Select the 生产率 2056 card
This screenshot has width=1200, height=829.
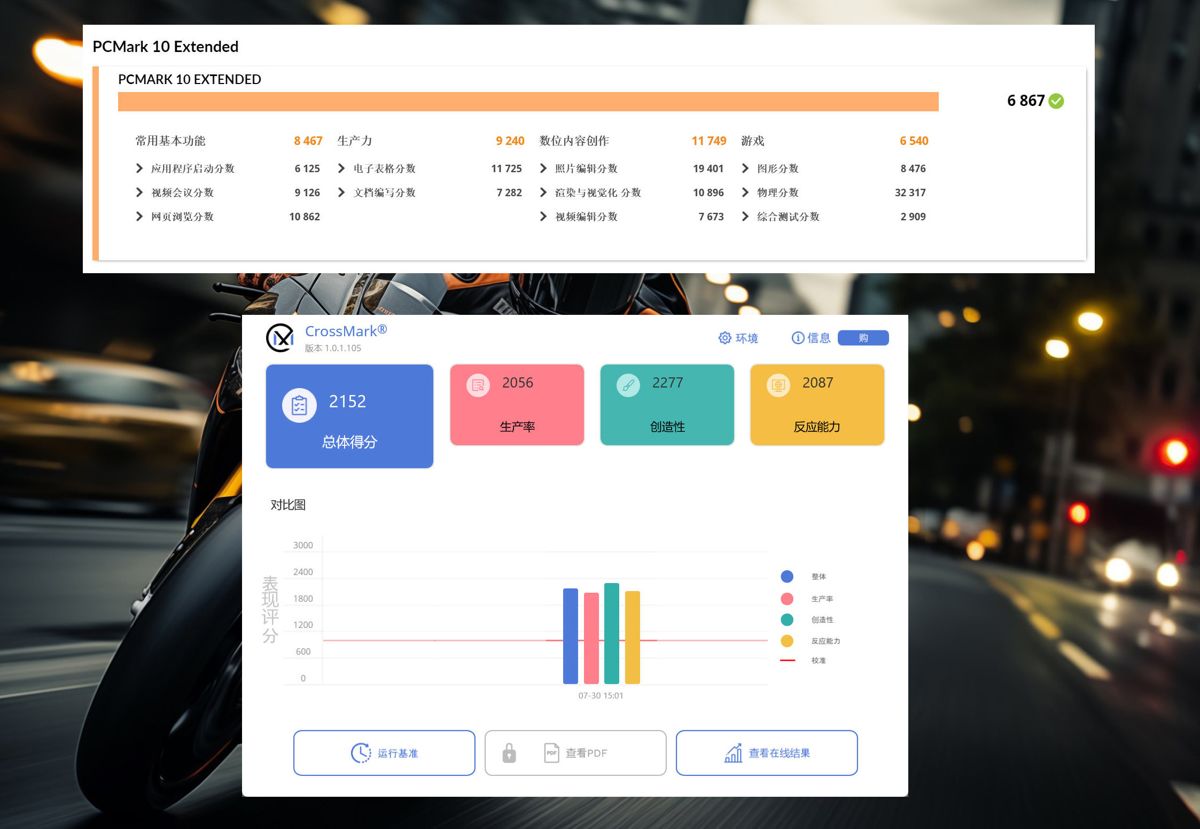coord(517,404)
